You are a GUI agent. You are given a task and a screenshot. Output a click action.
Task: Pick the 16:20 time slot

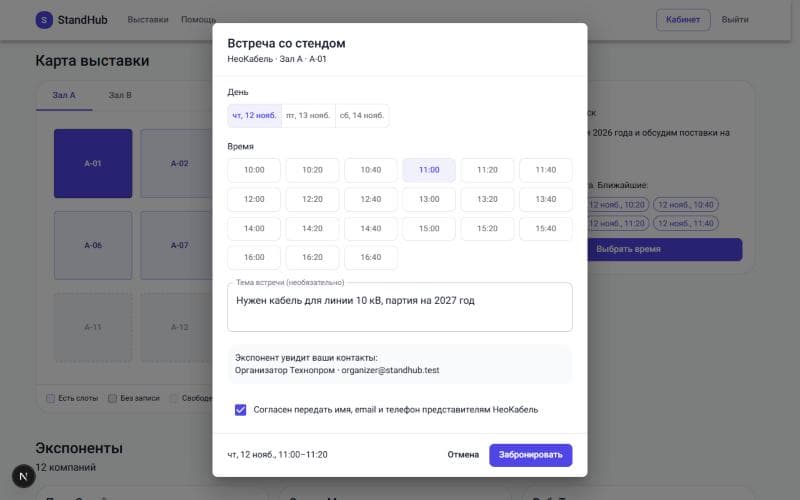(x=312, y=258)
